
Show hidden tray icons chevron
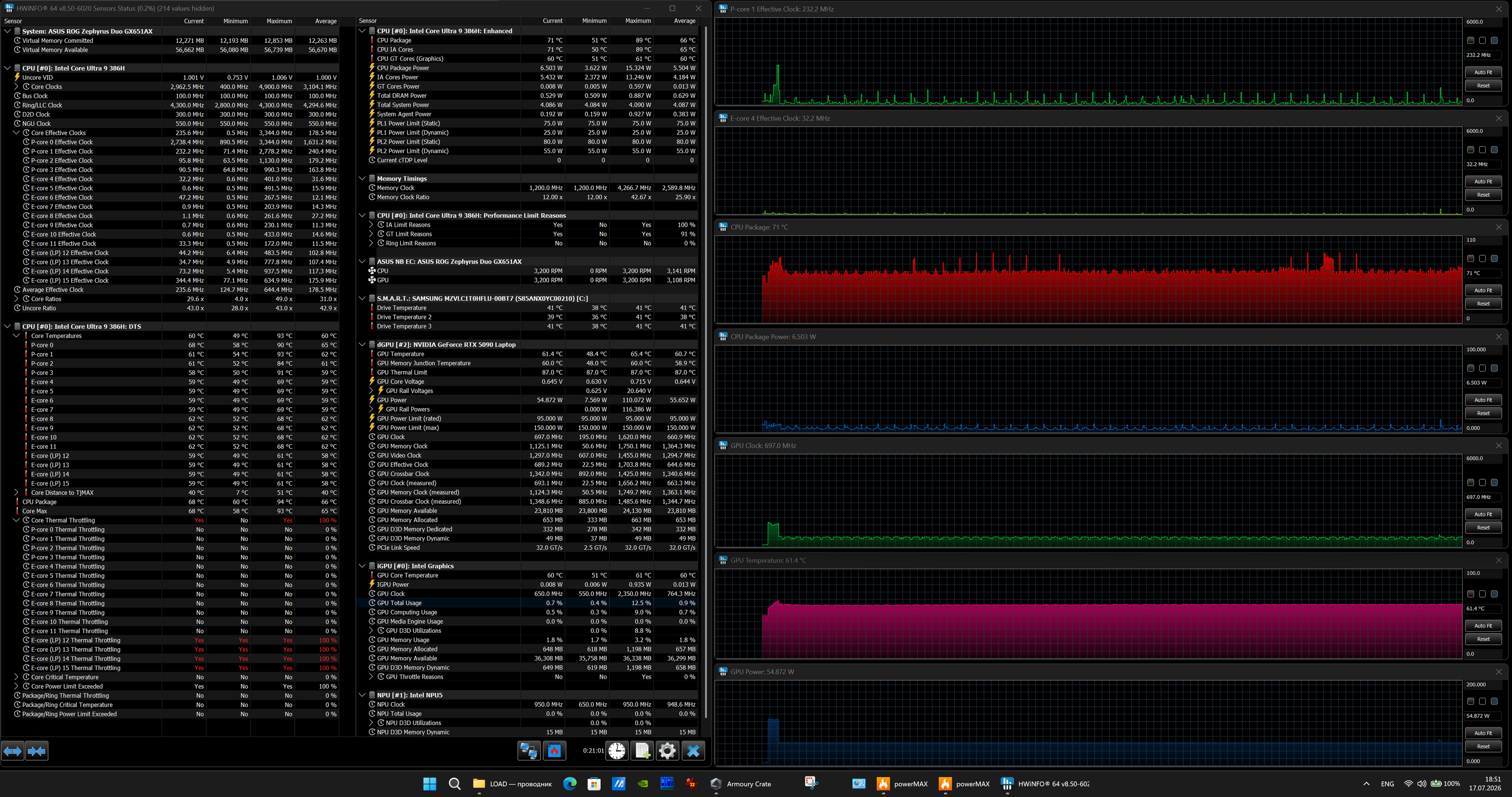(x=1366, y=783)
